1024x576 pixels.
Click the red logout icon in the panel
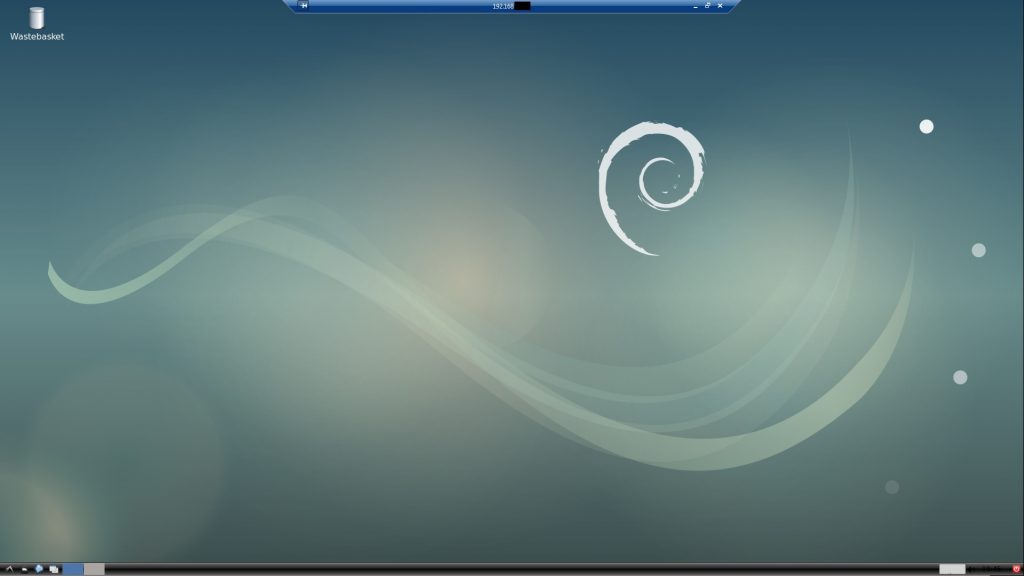point(1016,569)
